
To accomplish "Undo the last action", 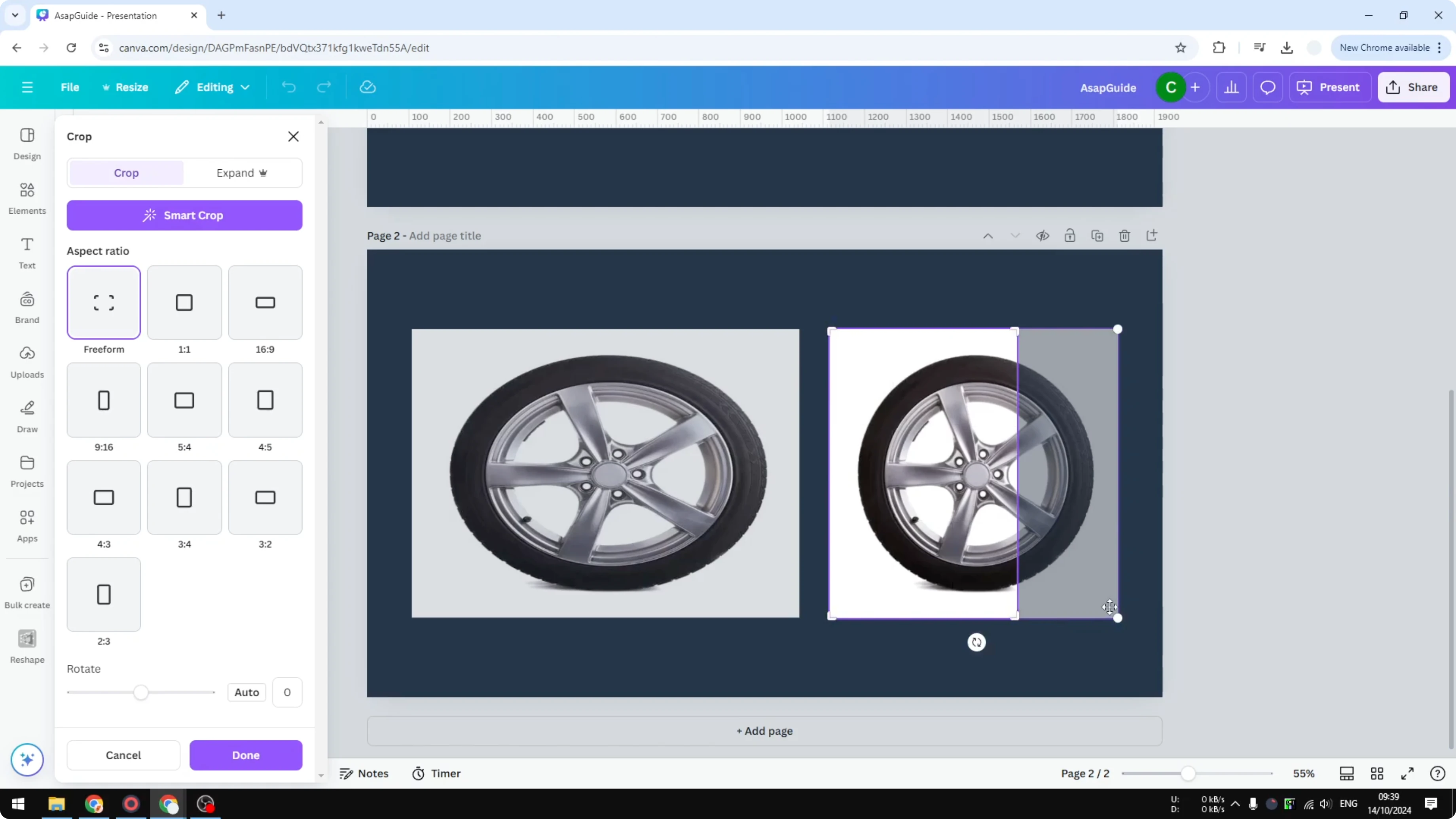I will click(289, 87).
